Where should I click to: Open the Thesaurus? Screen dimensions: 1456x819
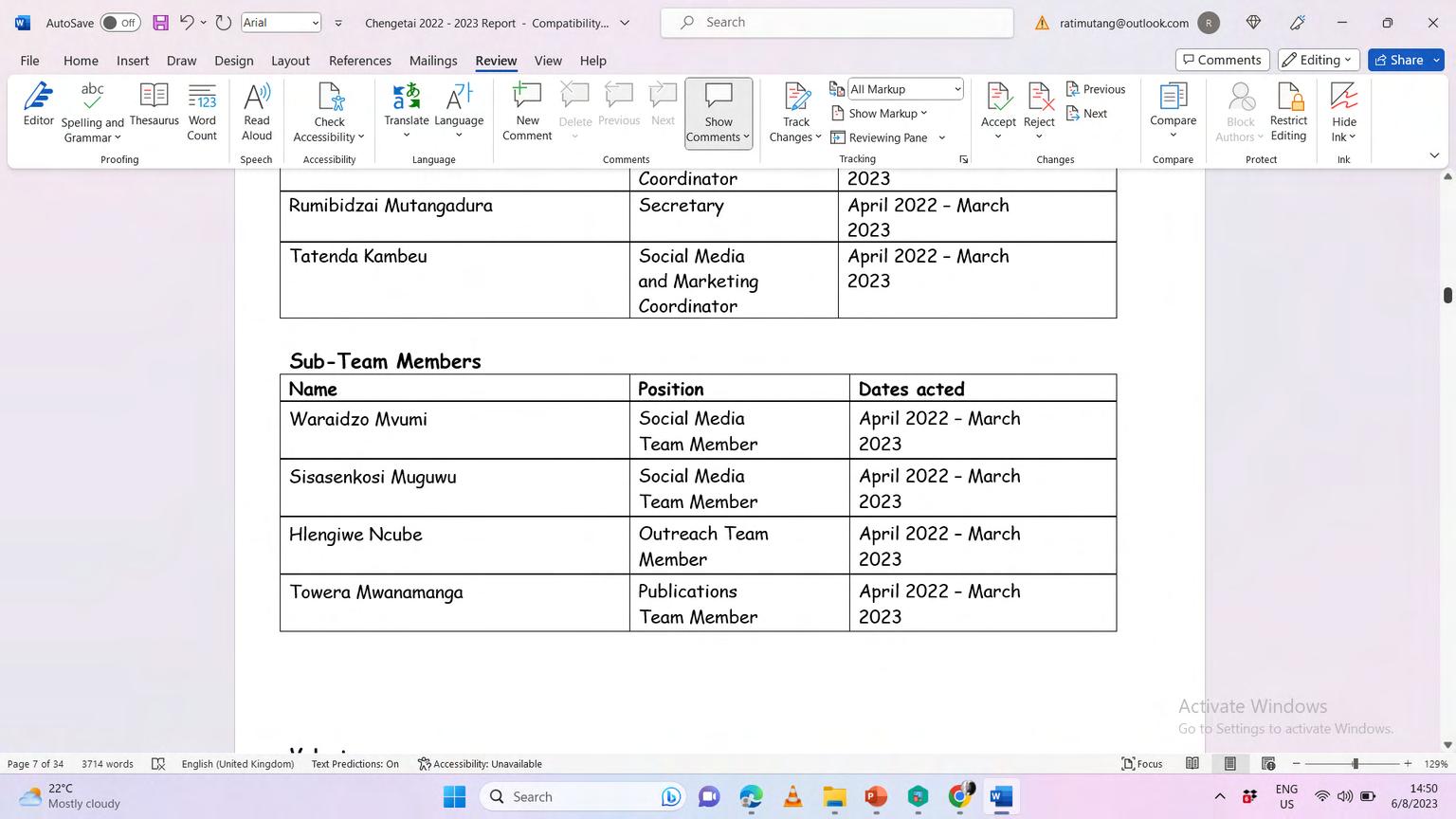(154, 105)
